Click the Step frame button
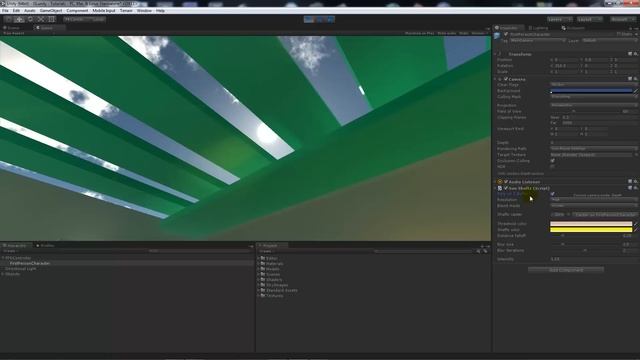 tap(330, 19)
